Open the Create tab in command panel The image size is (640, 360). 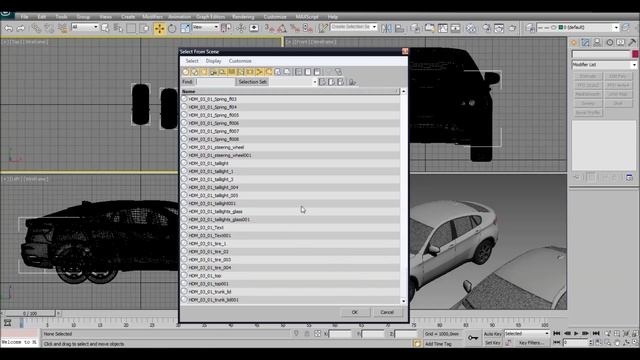coord(574,42)
